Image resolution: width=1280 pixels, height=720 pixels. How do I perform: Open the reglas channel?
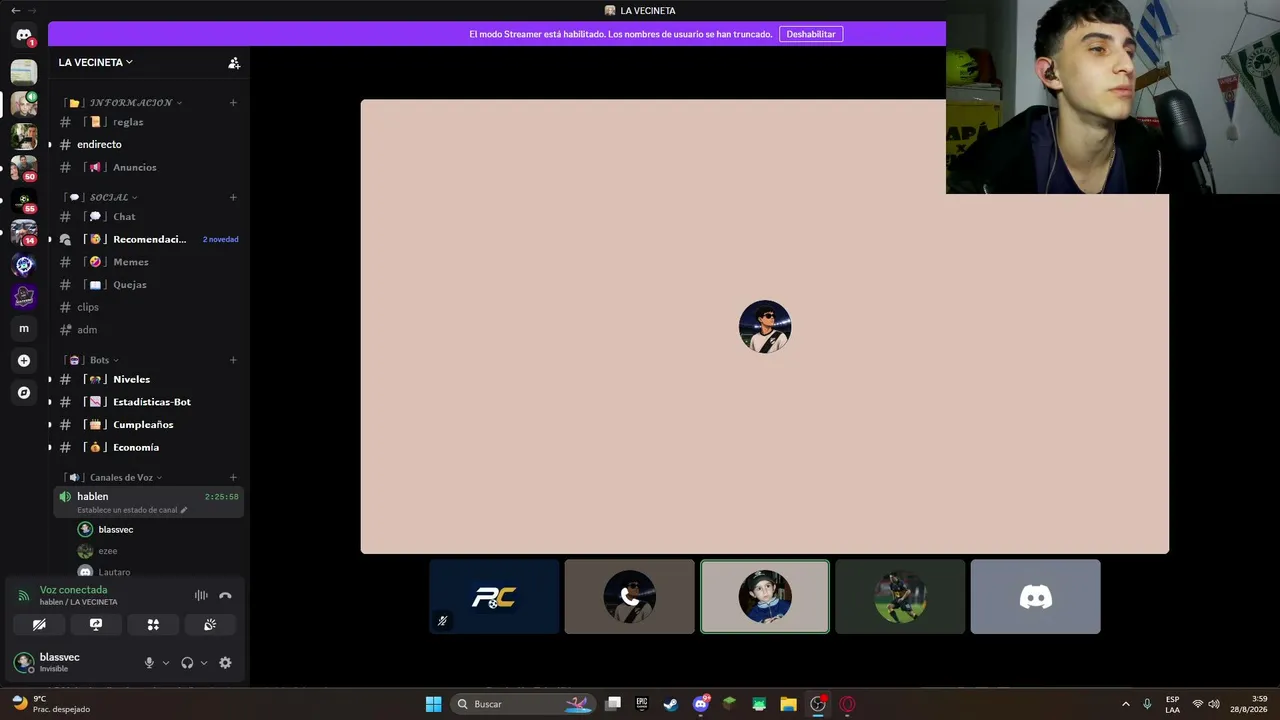pos(148,122)
